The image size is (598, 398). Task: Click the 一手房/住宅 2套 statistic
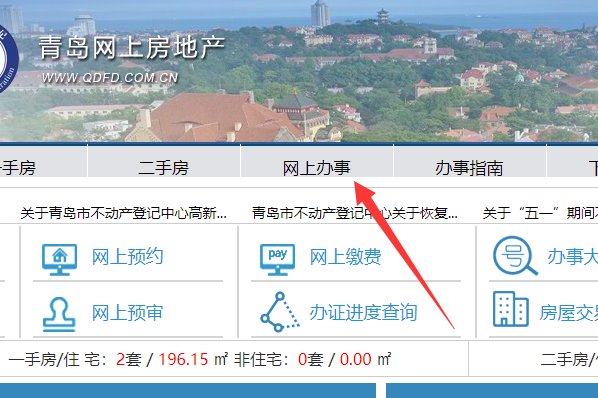pyautogui.click(x=75, y=359)
